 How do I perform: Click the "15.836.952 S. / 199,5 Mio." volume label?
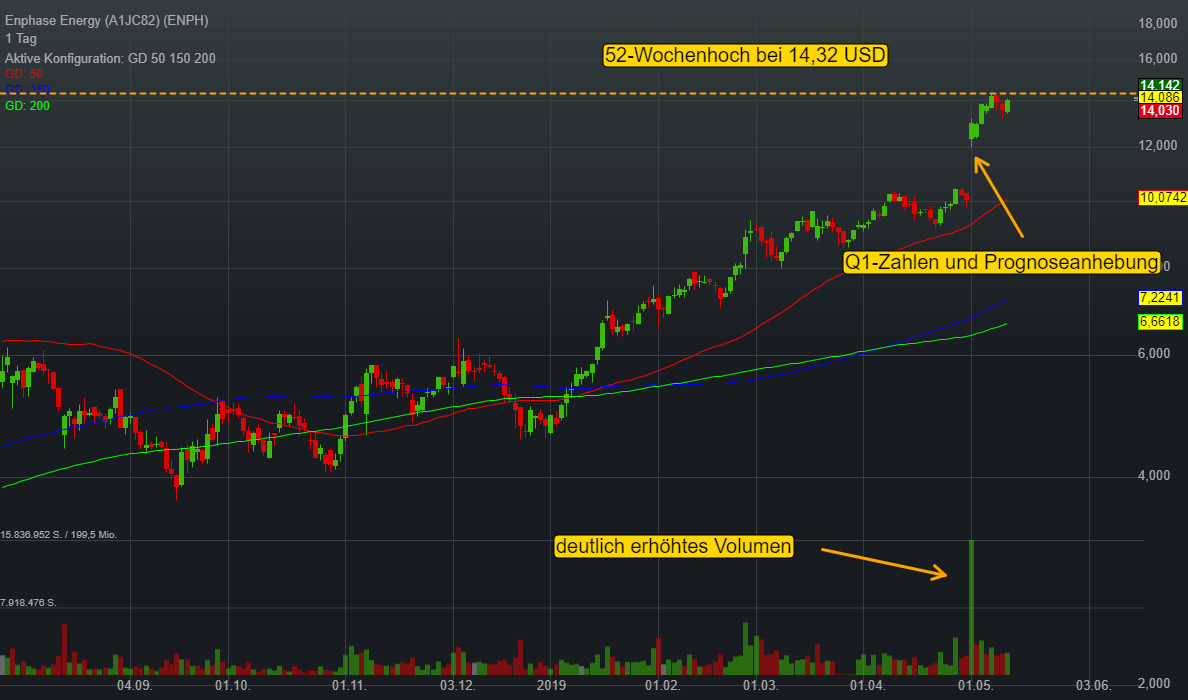[x=59, y=535]
